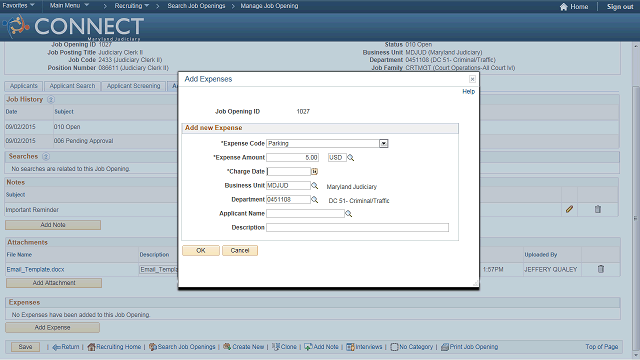
Task: Click the currency lookup magnifier beside USD
Action: pyautogui.click(x=351, y=158)
